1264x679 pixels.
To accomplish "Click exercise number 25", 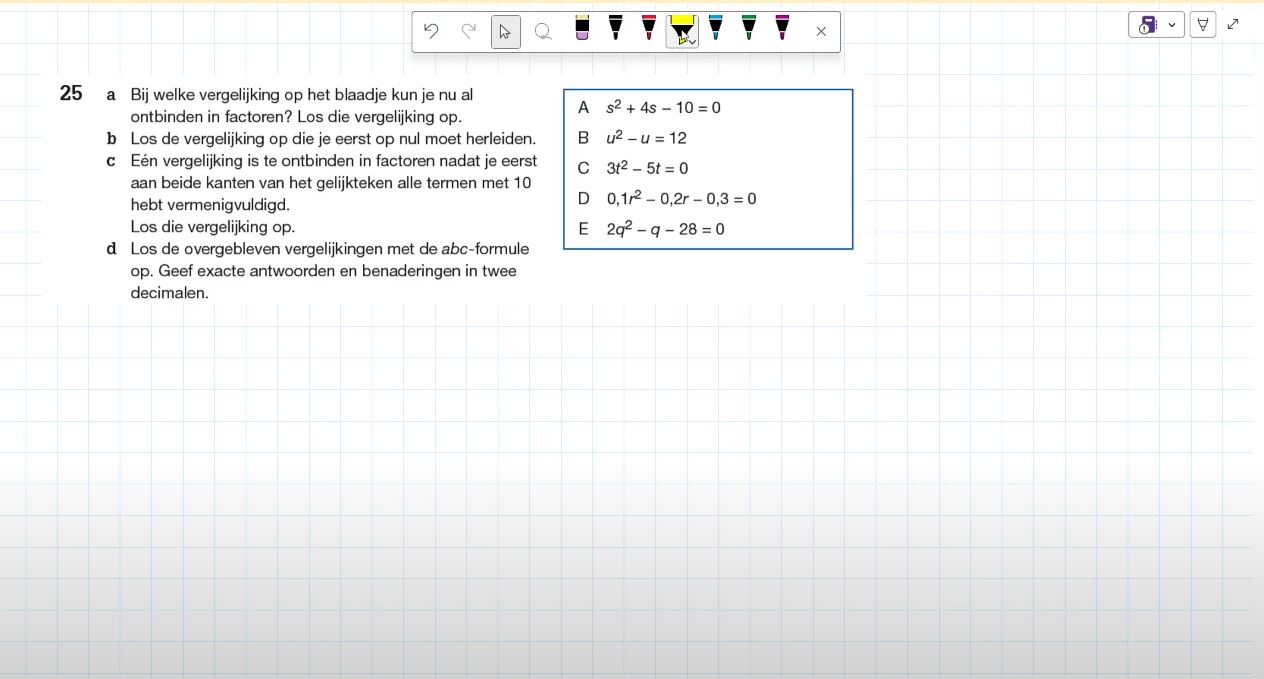I will click(x=71, y=94).
